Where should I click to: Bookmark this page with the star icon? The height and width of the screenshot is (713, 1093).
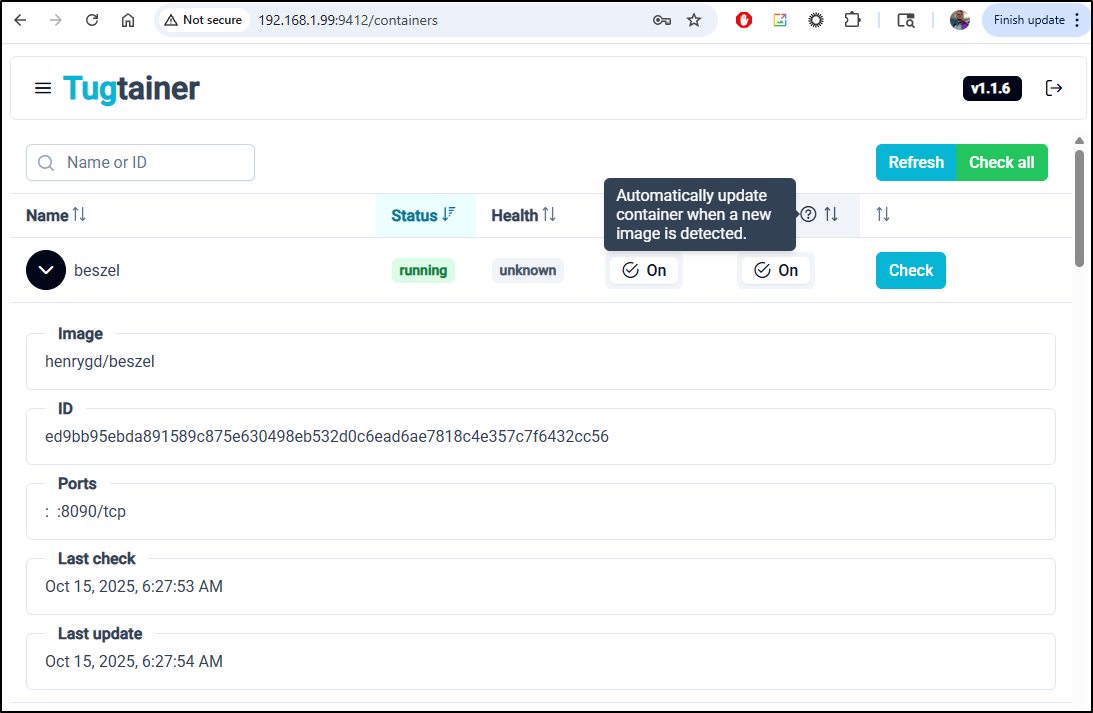point(694,20)
